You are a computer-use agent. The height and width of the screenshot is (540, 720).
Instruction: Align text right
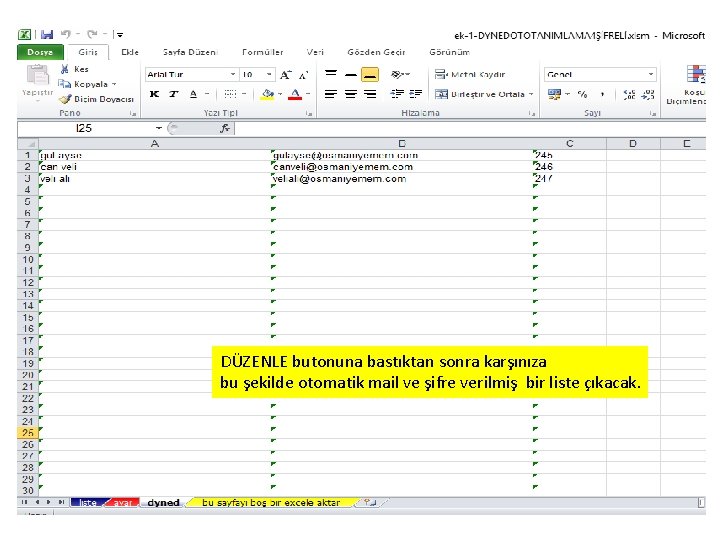point(370,94)
